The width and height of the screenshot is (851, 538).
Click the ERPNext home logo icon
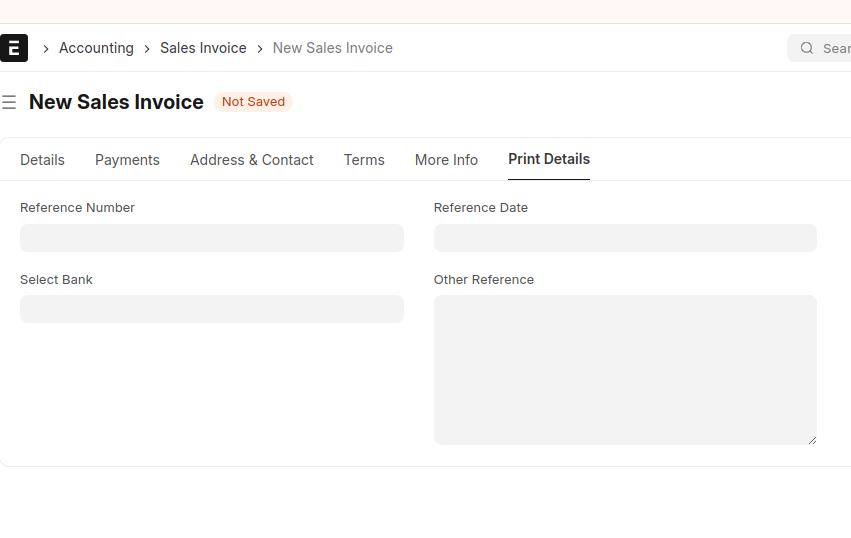14,48
